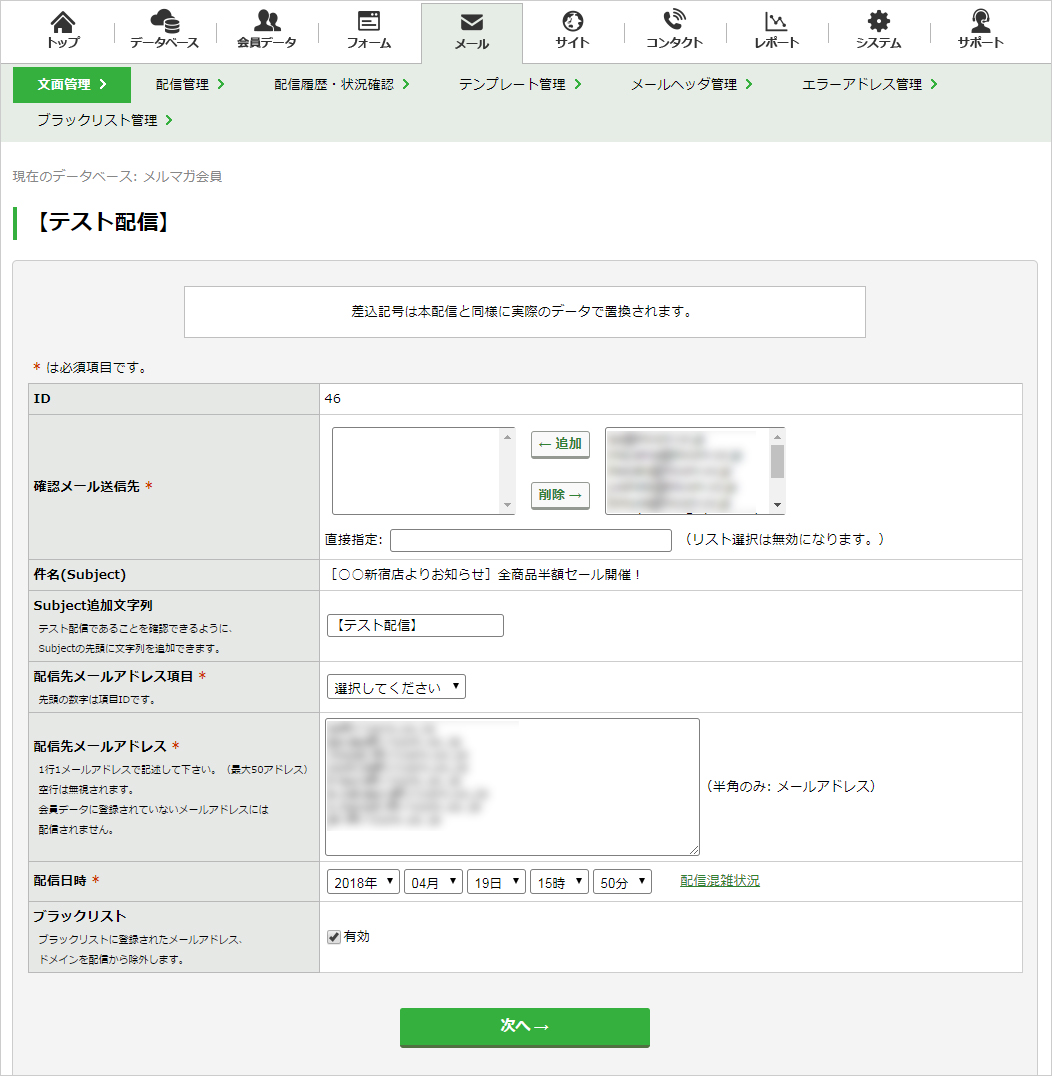Focus the 直接指定 input field
The image size is (1052, 1076).
point(530,540)
